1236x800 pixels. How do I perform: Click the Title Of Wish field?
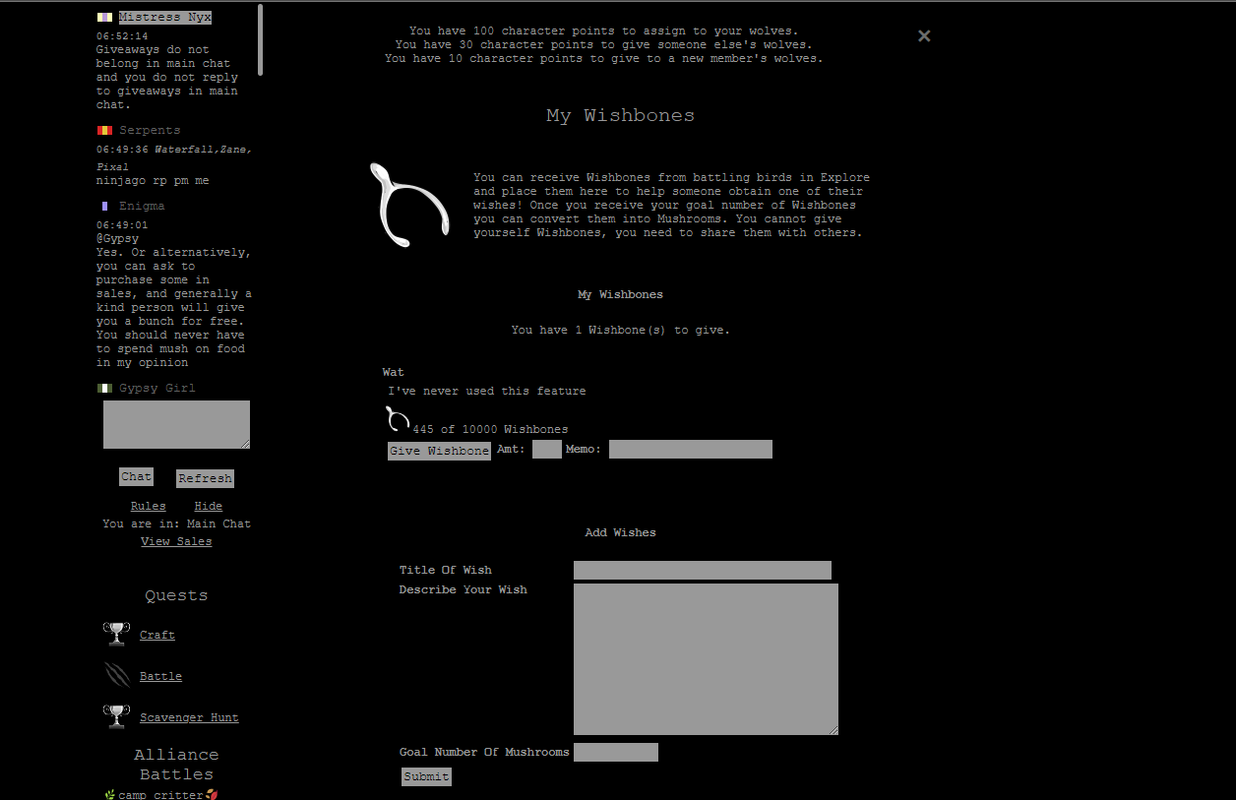[703, 570]
